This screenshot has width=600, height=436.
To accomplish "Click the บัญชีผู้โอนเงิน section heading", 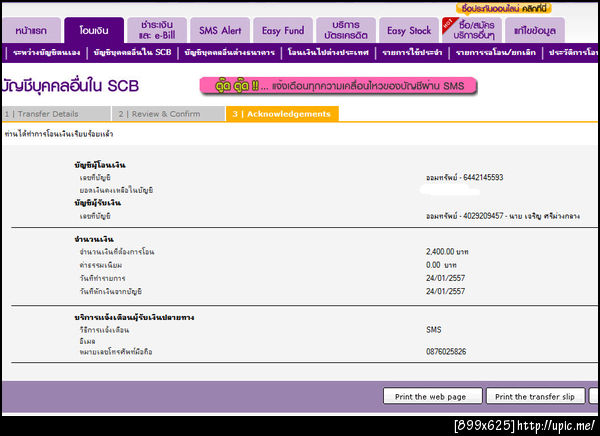I will pos(100,165).
